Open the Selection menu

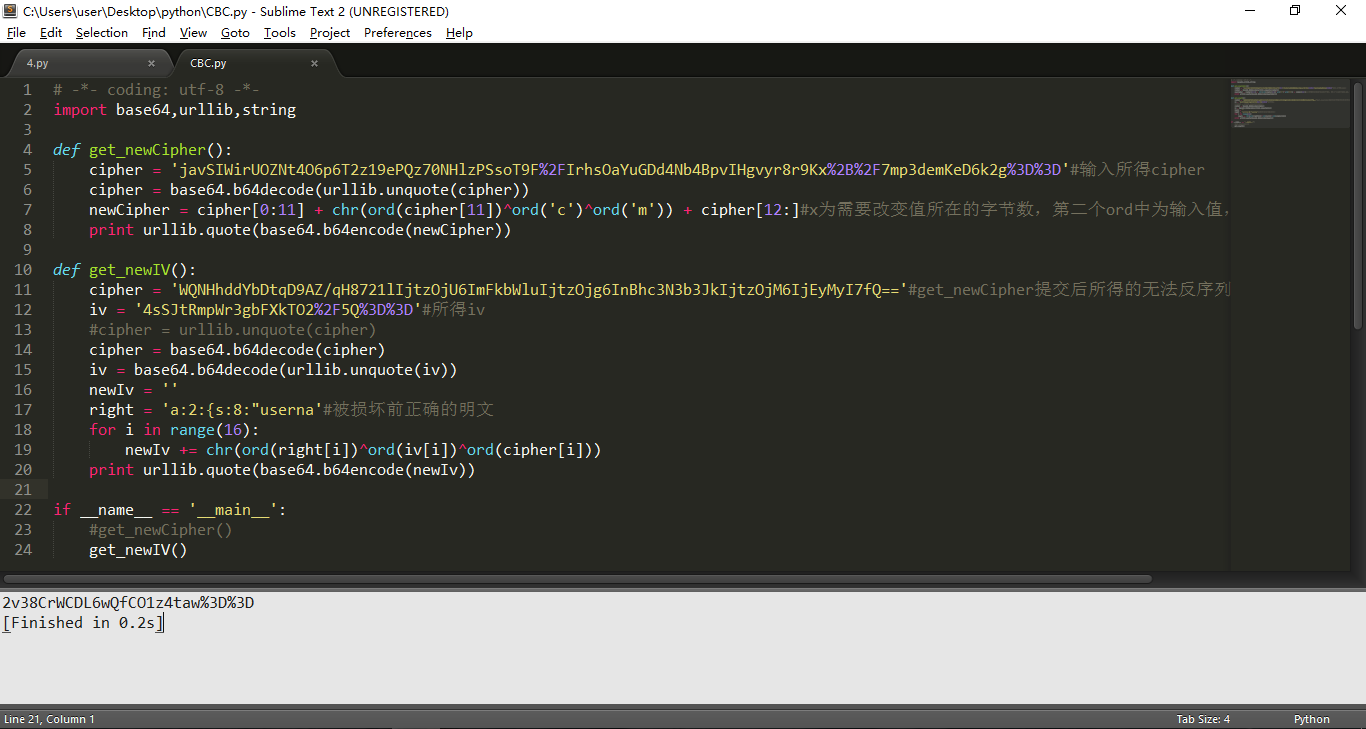(x=102, y=32)
